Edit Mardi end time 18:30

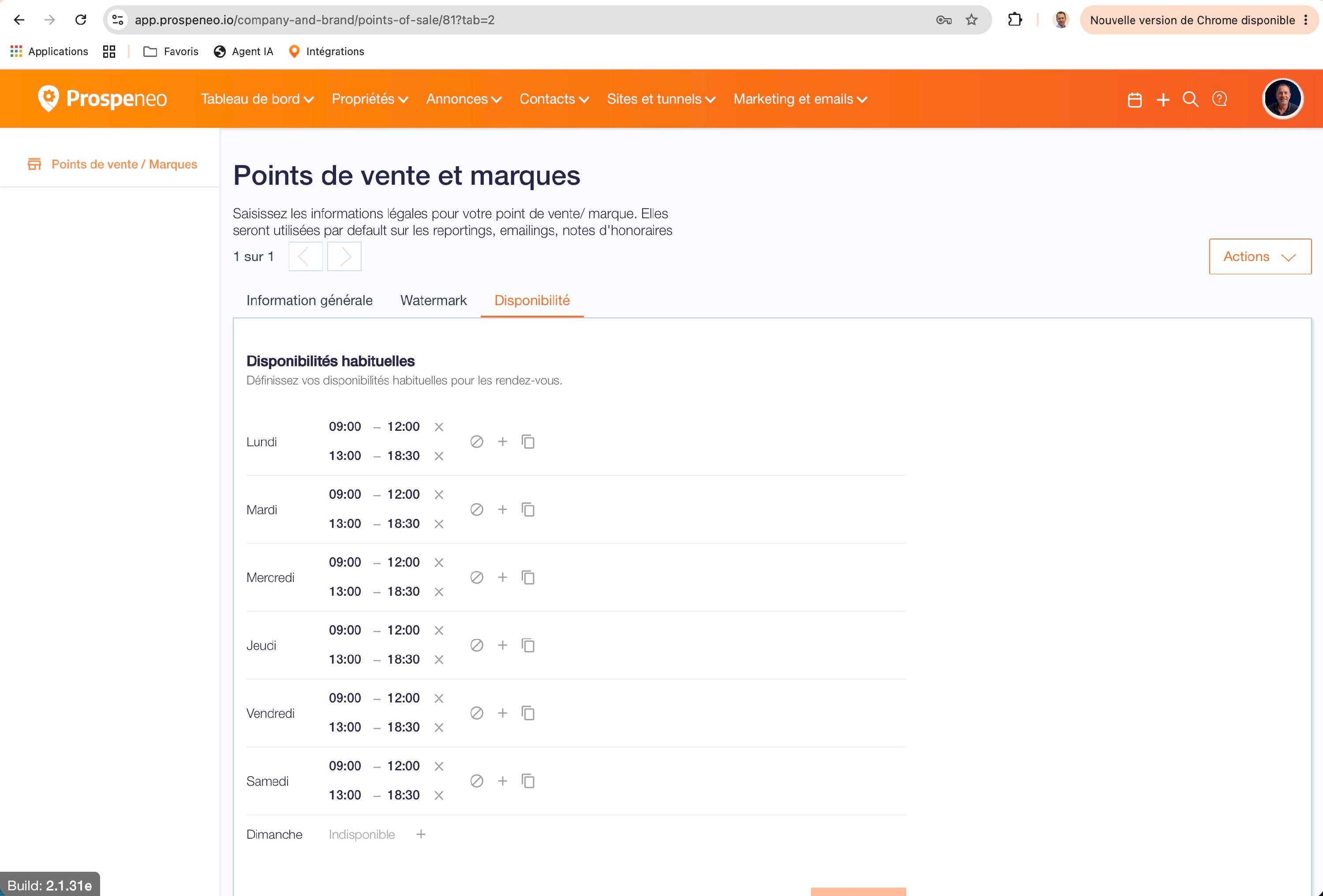click(403, 523)
